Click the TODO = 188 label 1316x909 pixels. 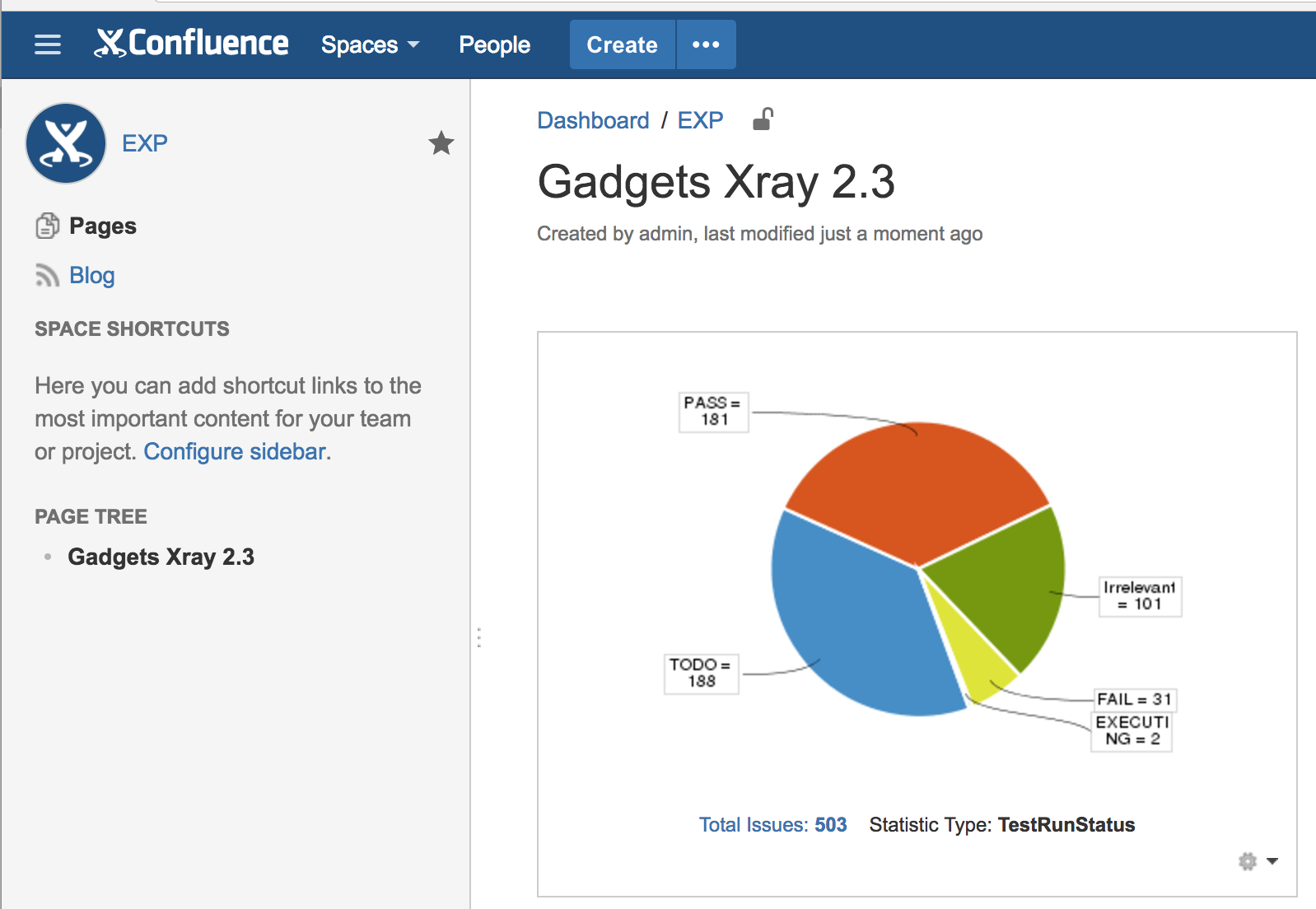click(701, 674)
